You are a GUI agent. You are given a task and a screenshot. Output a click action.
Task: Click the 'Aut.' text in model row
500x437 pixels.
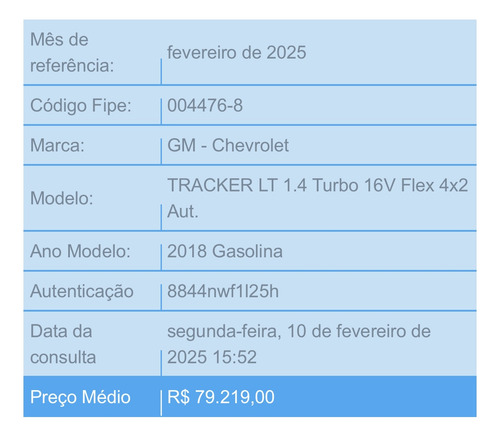(183, 212)
